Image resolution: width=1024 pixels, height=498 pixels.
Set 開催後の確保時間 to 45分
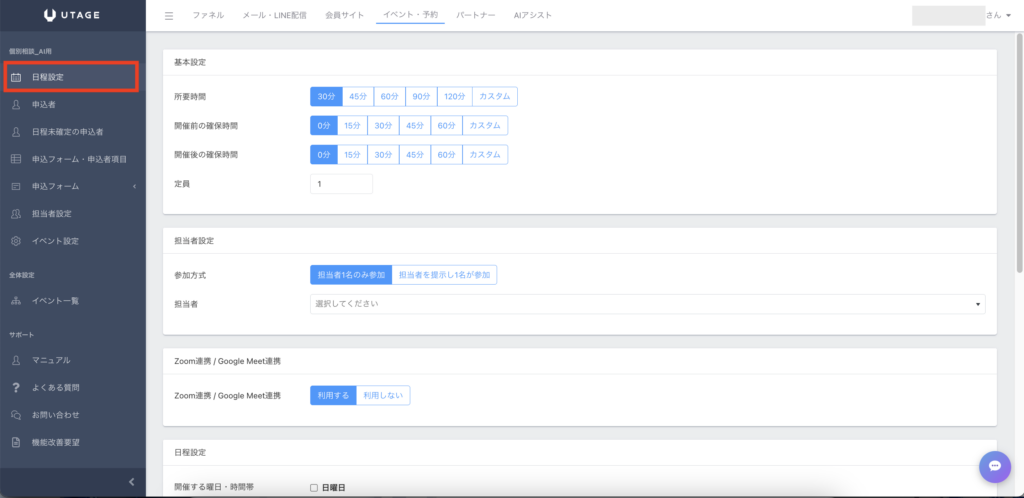pos(415,155)
